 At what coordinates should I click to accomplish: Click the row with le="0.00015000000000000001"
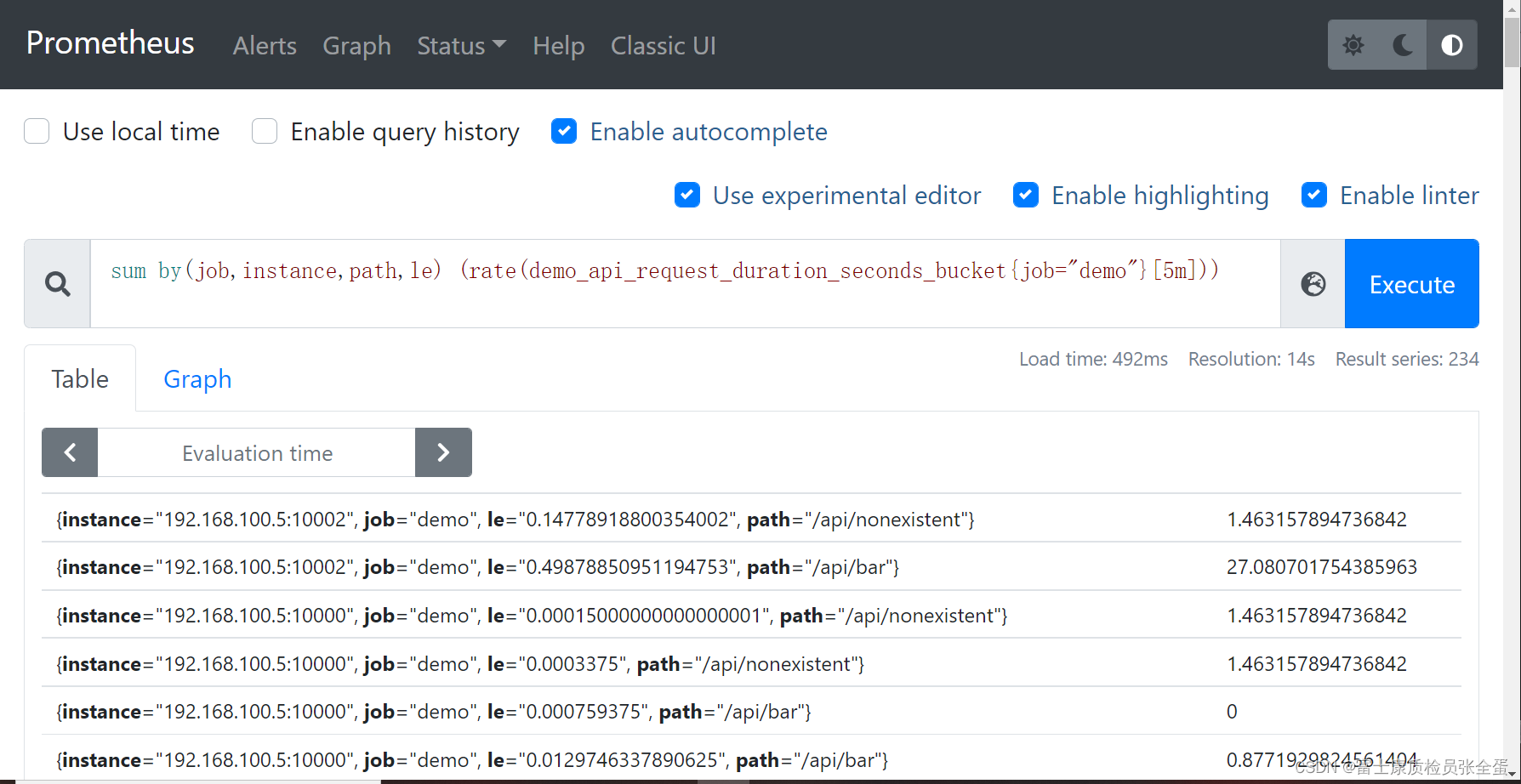tap(751, 615)
